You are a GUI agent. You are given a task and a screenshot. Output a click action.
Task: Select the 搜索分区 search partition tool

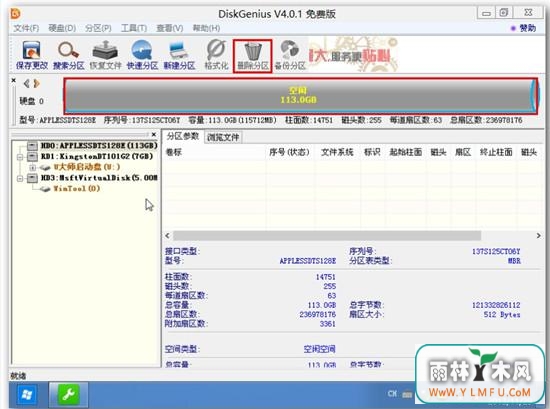pos(68,55)
